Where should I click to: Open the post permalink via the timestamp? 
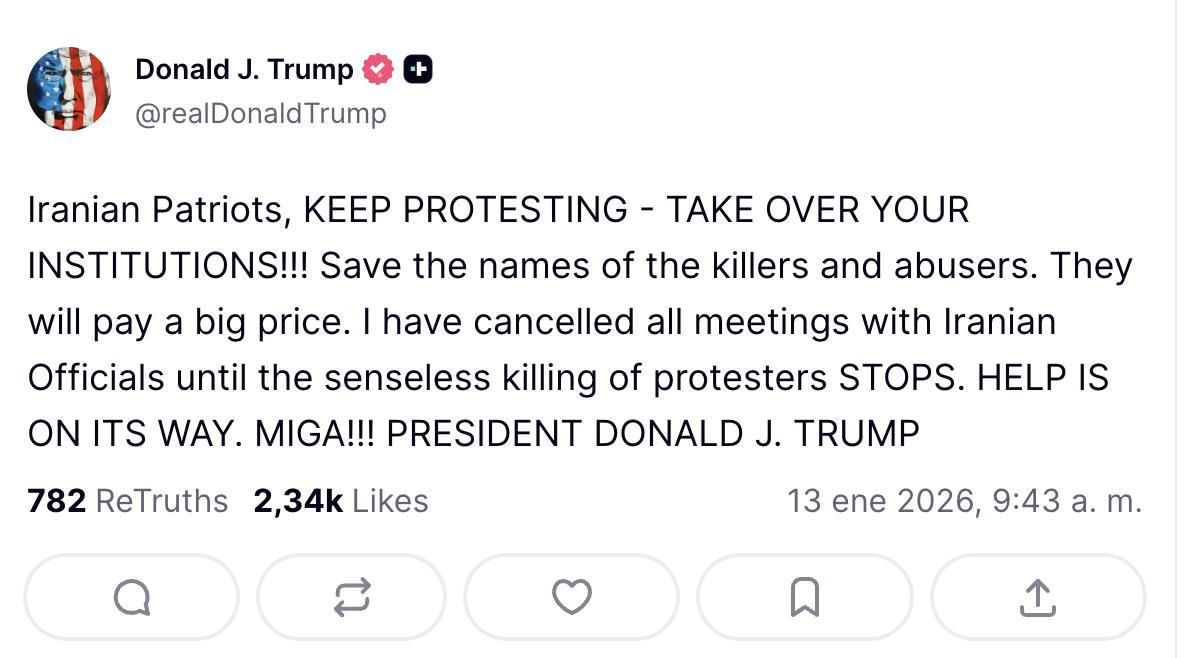(x=965, y=500)
